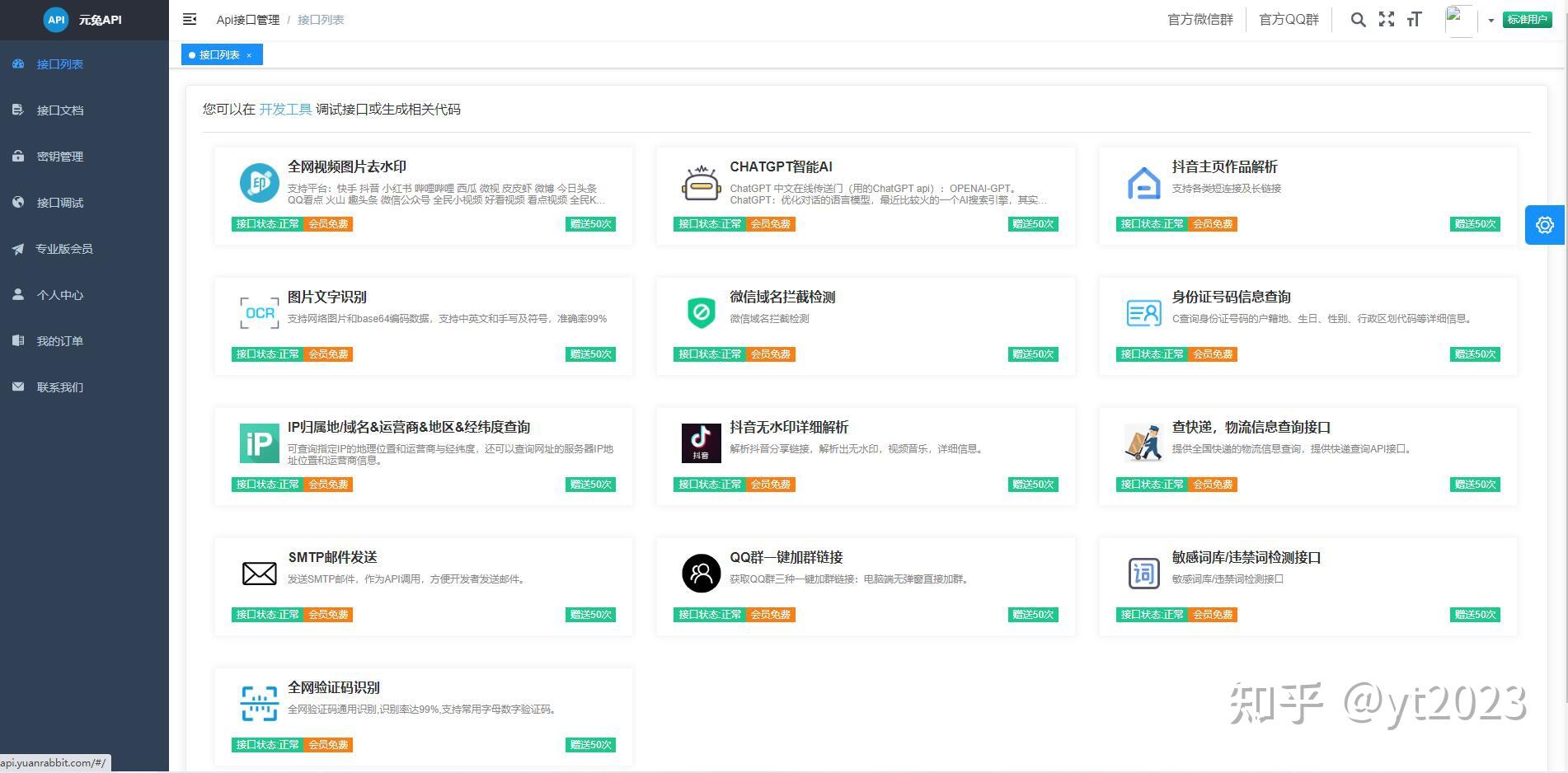Click the 敏感词库 词 icon
Screen dimensions: 1568x773
point(1143,574)
